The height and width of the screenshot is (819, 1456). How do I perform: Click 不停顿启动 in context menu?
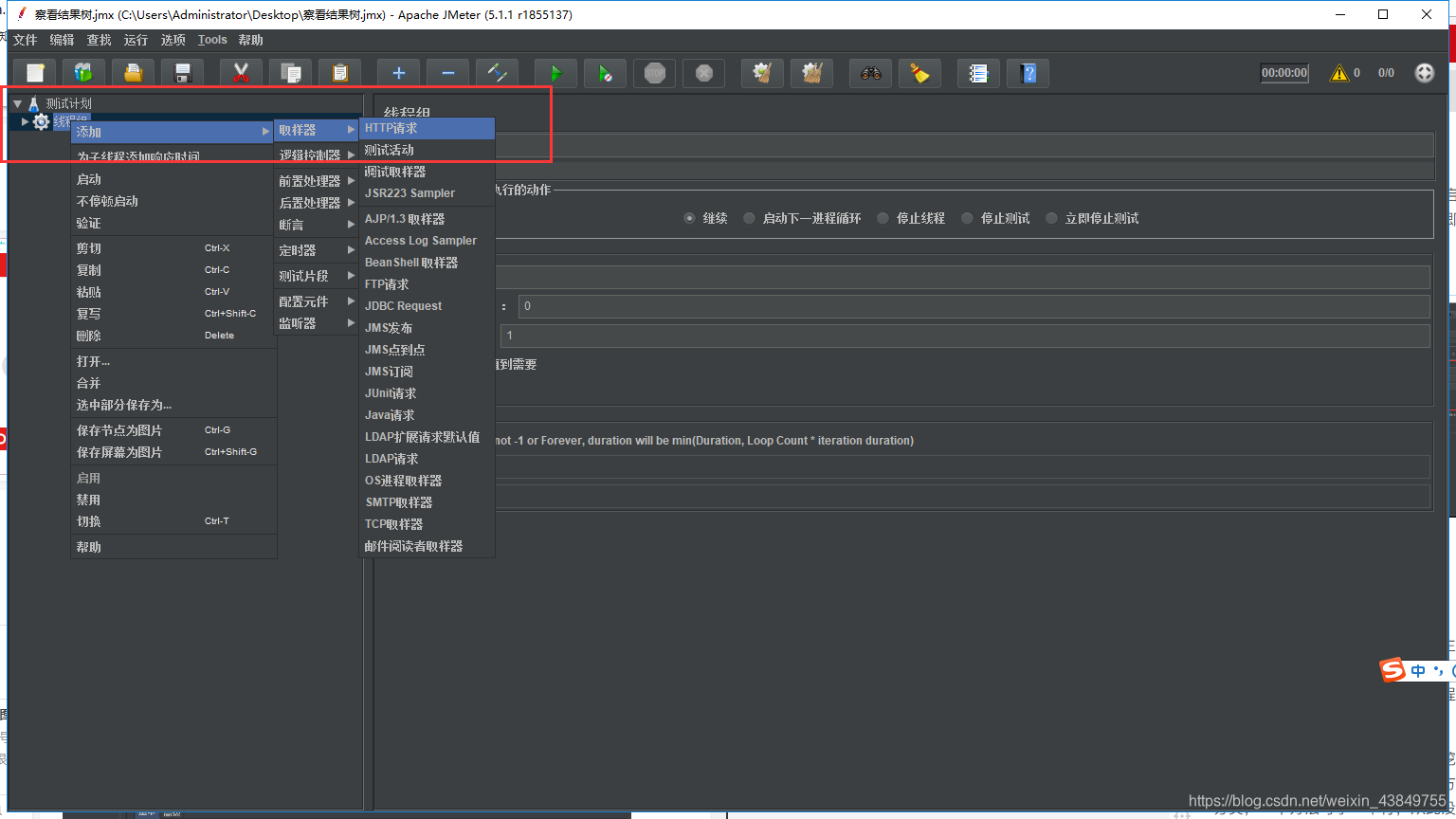(x=173, y=201)
